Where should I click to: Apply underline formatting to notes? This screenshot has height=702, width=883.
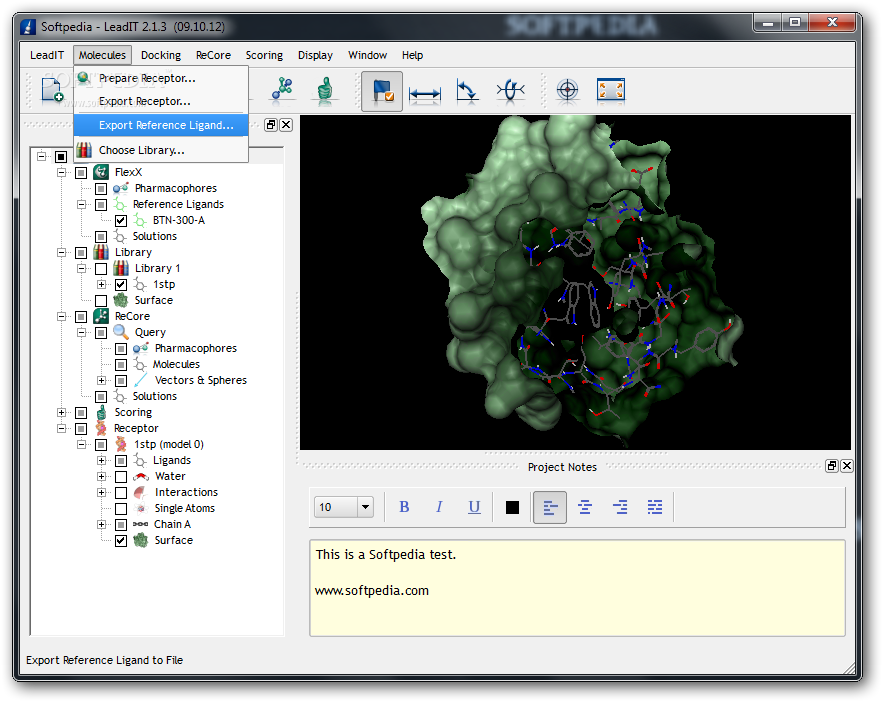tap(474, 507)
